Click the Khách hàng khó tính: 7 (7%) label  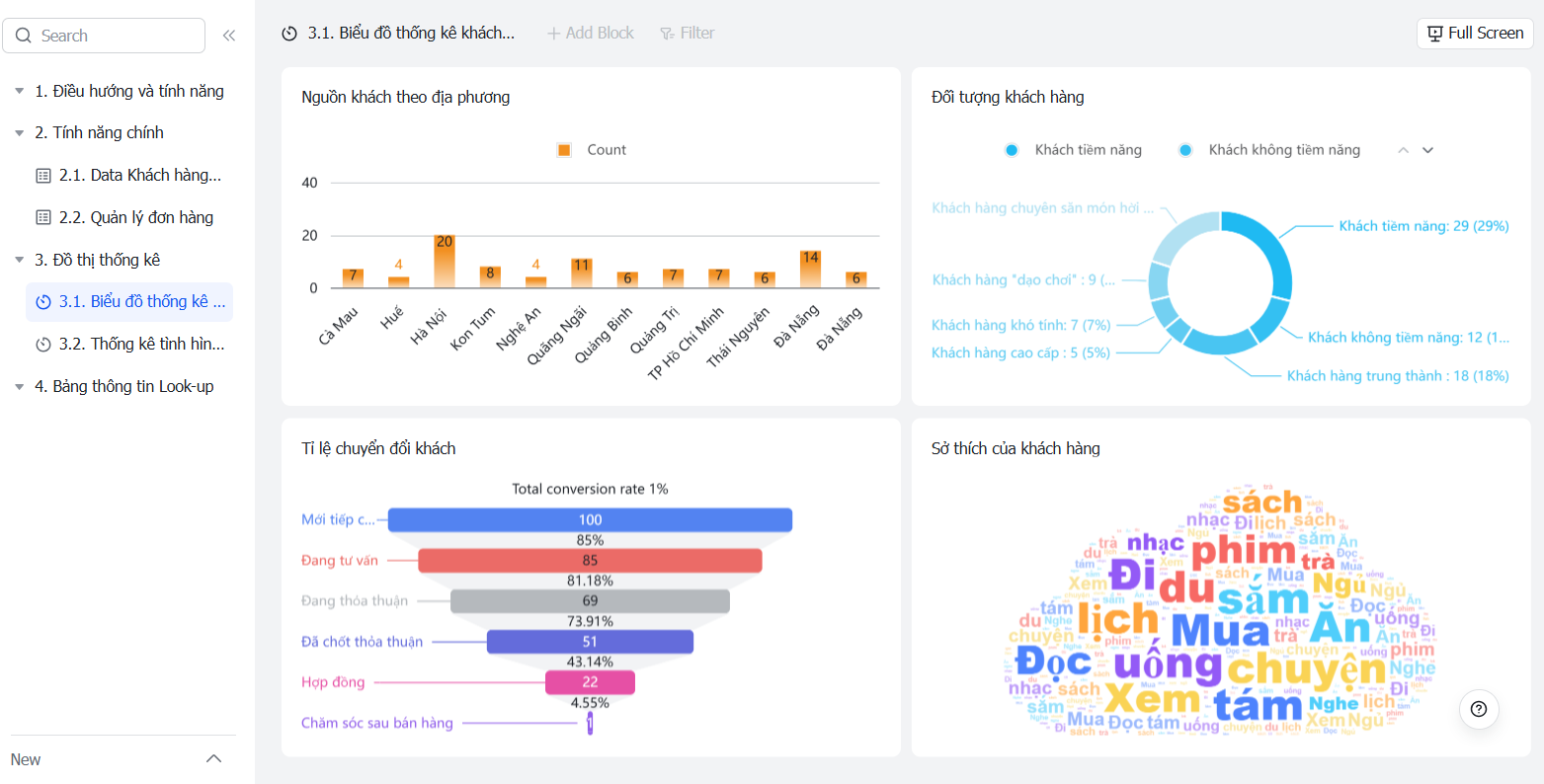tap(1021, 325)
